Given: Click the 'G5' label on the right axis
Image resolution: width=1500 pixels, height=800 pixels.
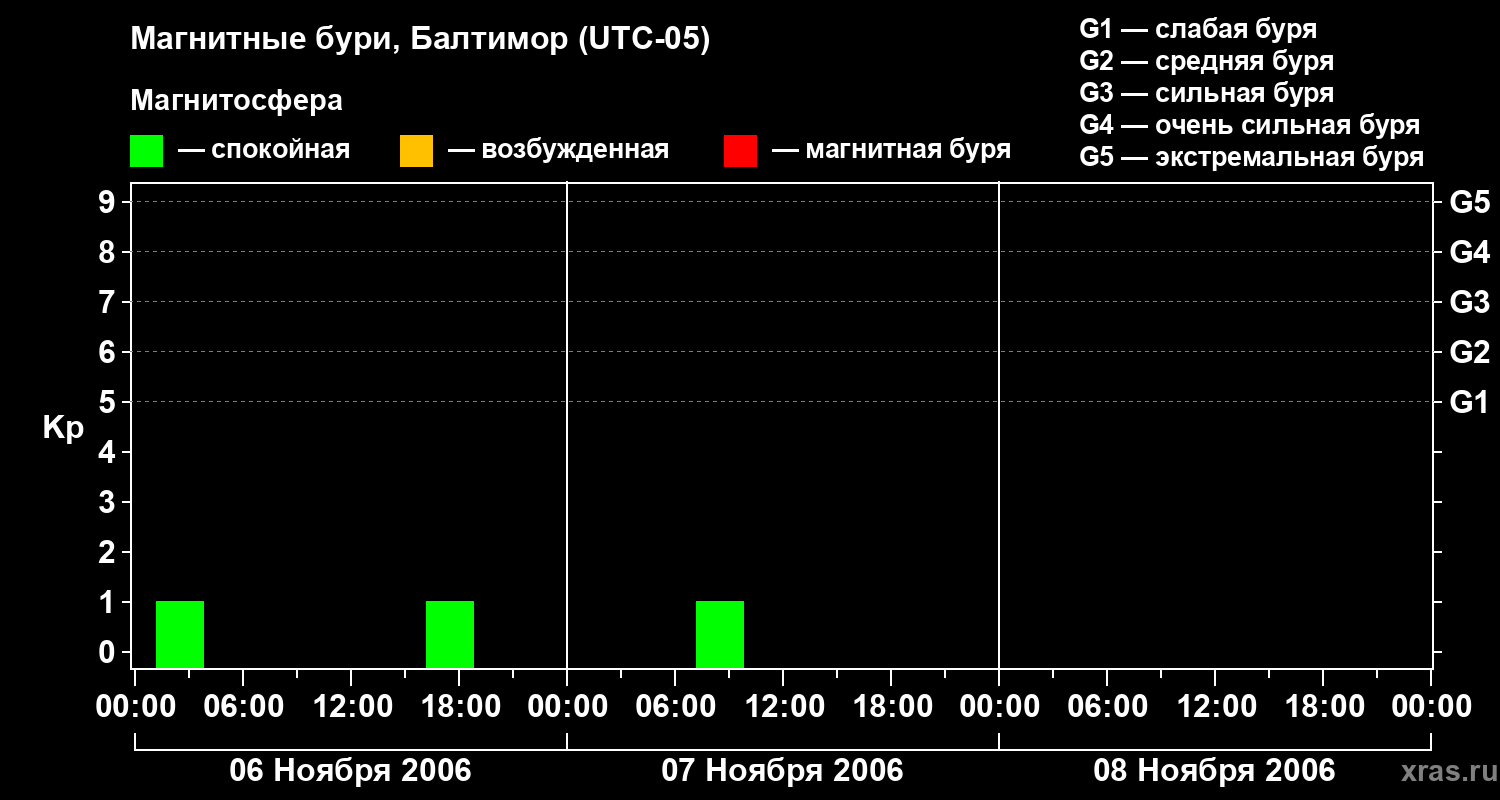Looking at the screenshot, I should [x=1469, y=202].
